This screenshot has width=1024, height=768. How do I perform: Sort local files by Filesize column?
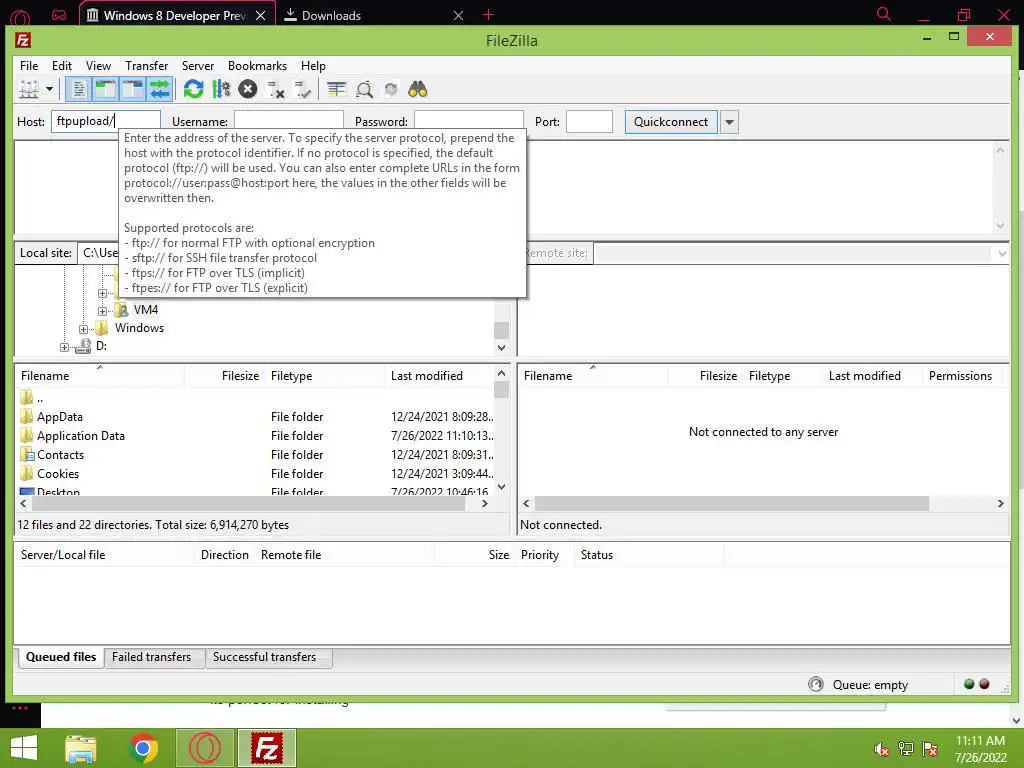pos(224,376)
